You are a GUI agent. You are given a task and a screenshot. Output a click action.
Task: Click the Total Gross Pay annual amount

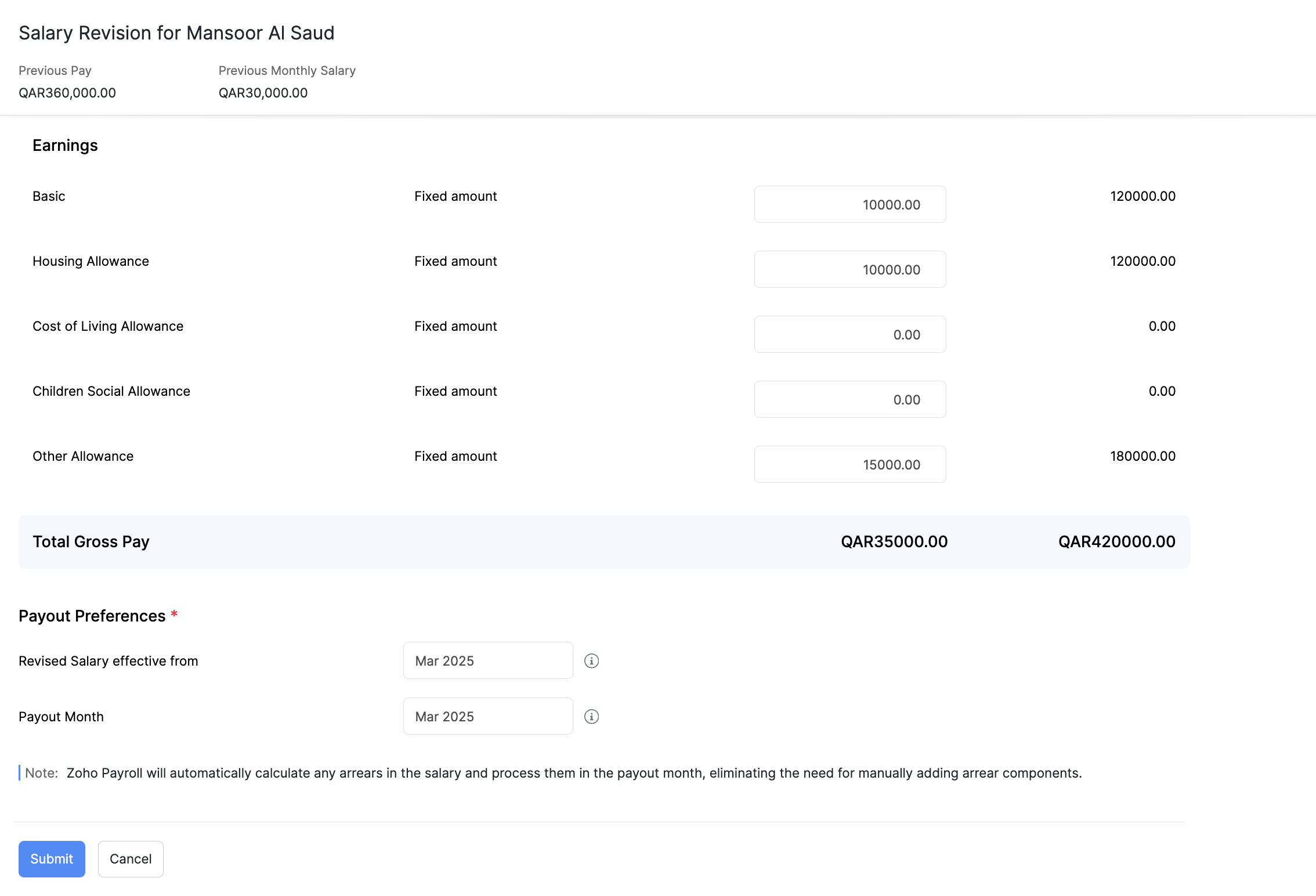point(1116,542)
